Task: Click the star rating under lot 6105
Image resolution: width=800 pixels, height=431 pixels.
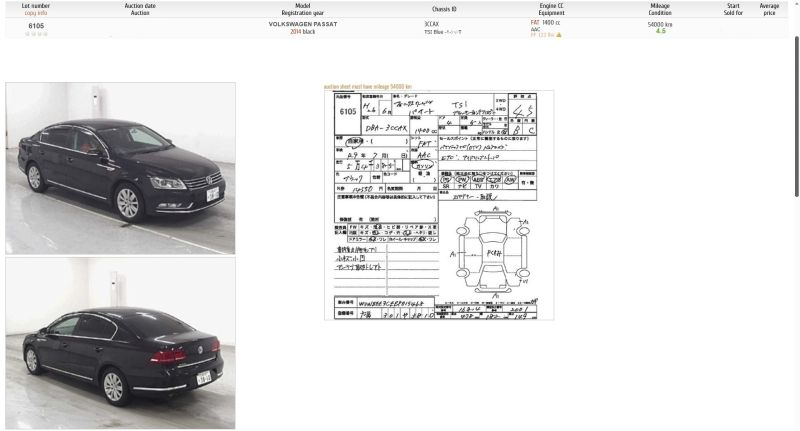Action: point(36,34)
